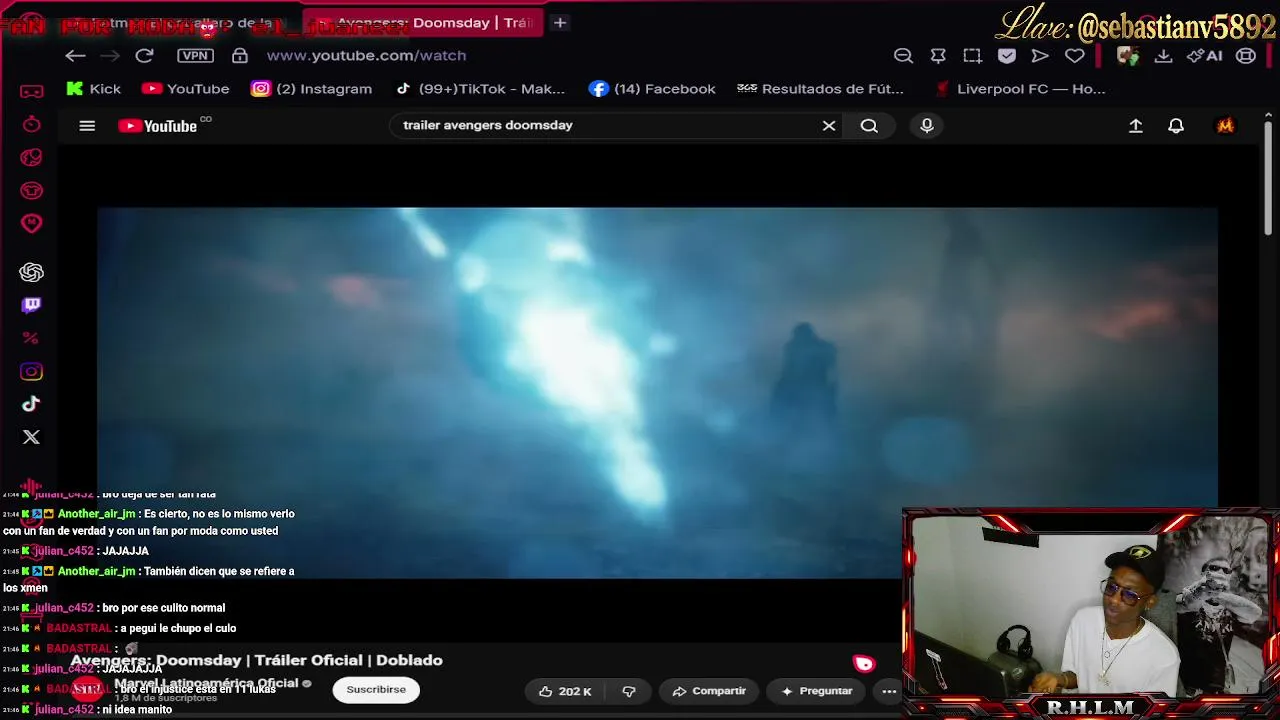The width and height of the screenshot is (1280, 720).
Task: Click the Avengers trailer video player
Action: coord(657,392)
